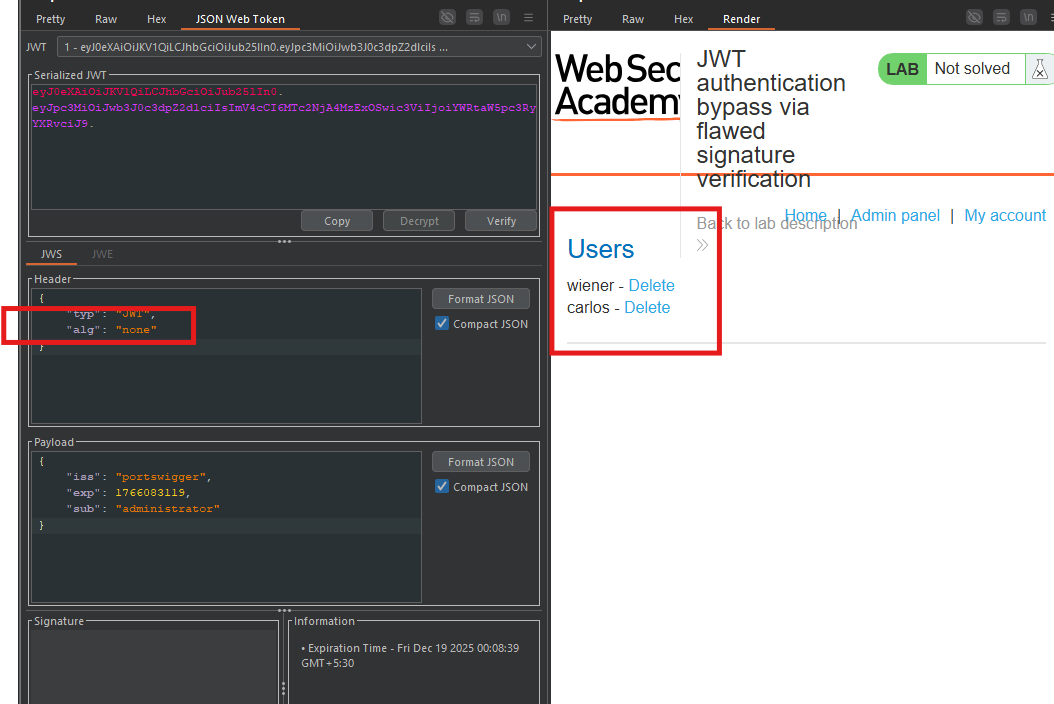
Task: Click "sub": "administrator" line in Payload
Action: pos(143,509)
